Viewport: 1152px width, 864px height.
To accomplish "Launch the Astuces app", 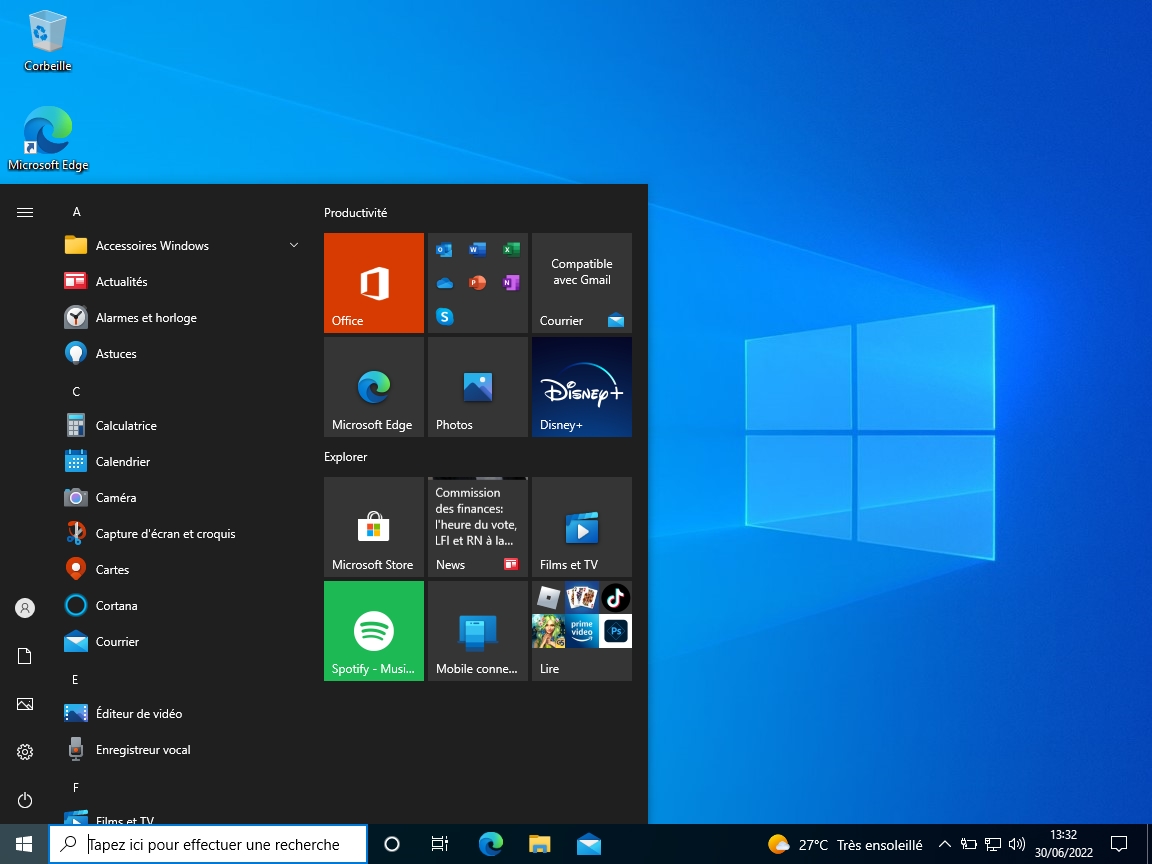I will [182, 353].
